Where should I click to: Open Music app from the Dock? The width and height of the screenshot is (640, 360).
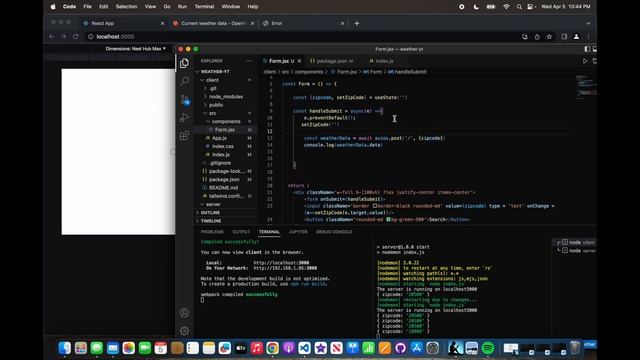coord(256,348)
